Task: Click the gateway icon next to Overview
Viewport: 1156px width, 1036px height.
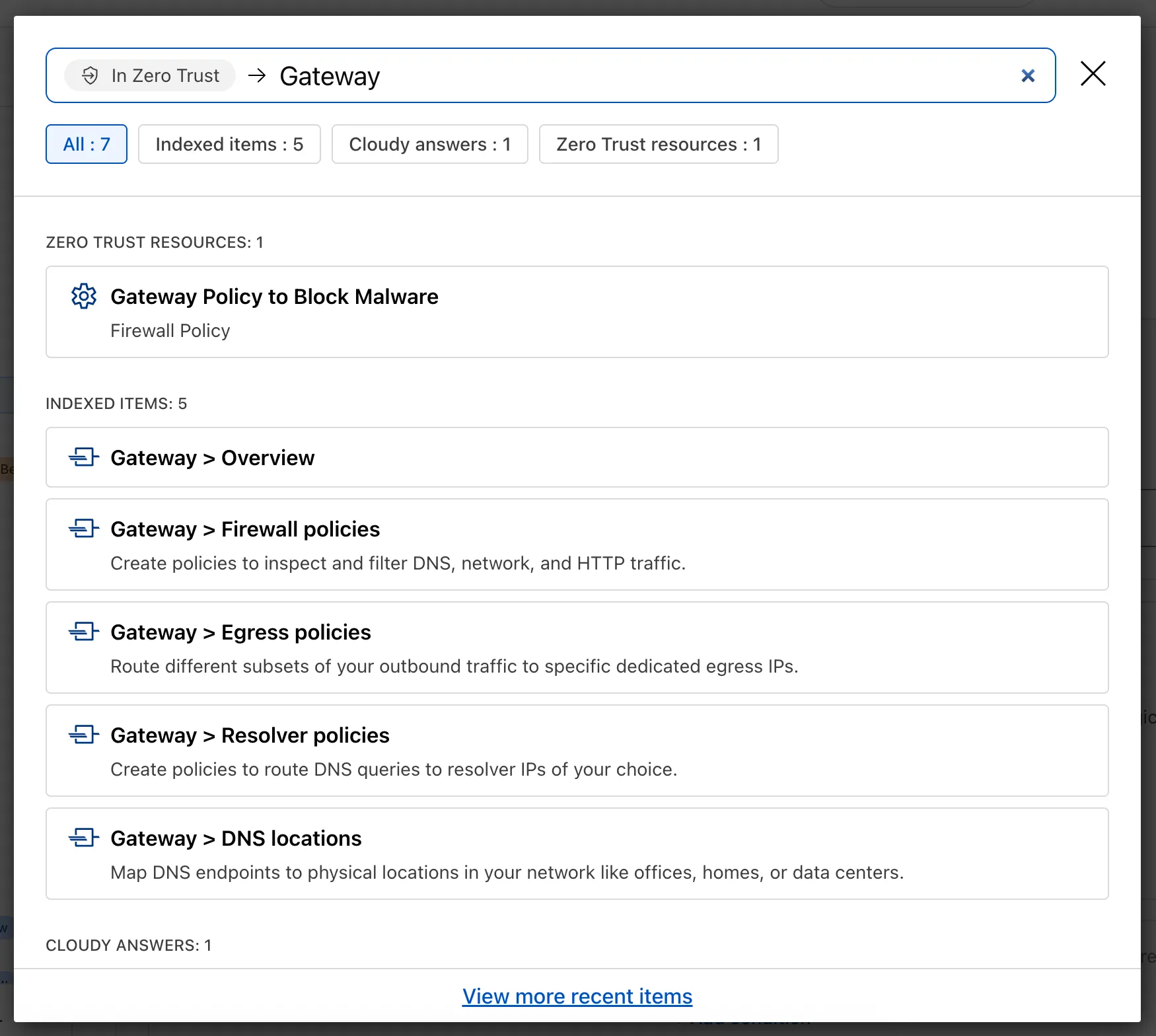Action: pyautogui.click(x=84, y=457)
